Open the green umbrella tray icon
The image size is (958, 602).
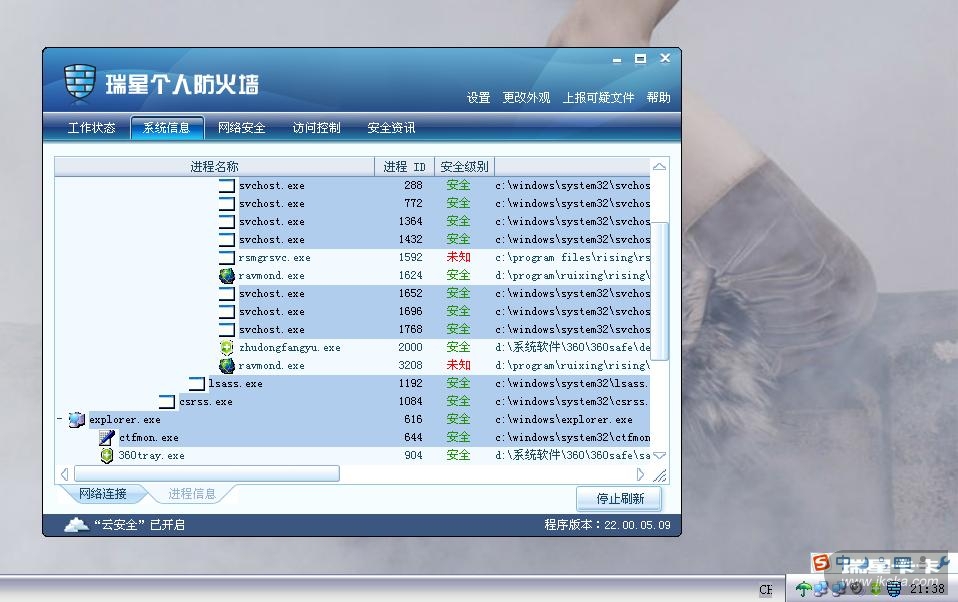click(x=803, y=589)
